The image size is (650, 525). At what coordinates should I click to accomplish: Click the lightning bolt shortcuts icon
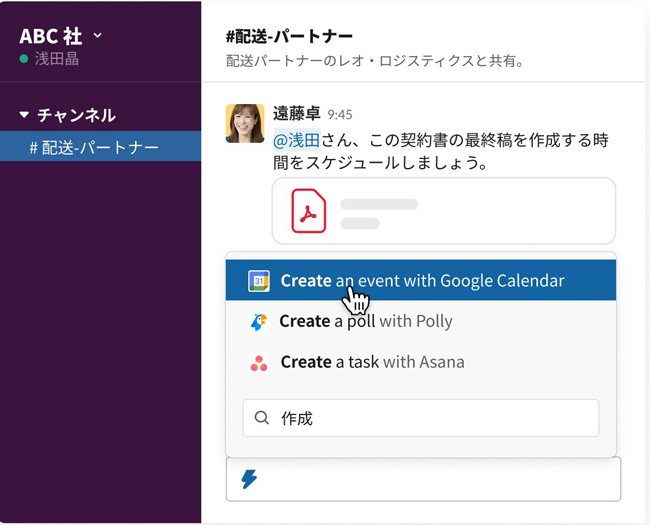coord(249,479)
